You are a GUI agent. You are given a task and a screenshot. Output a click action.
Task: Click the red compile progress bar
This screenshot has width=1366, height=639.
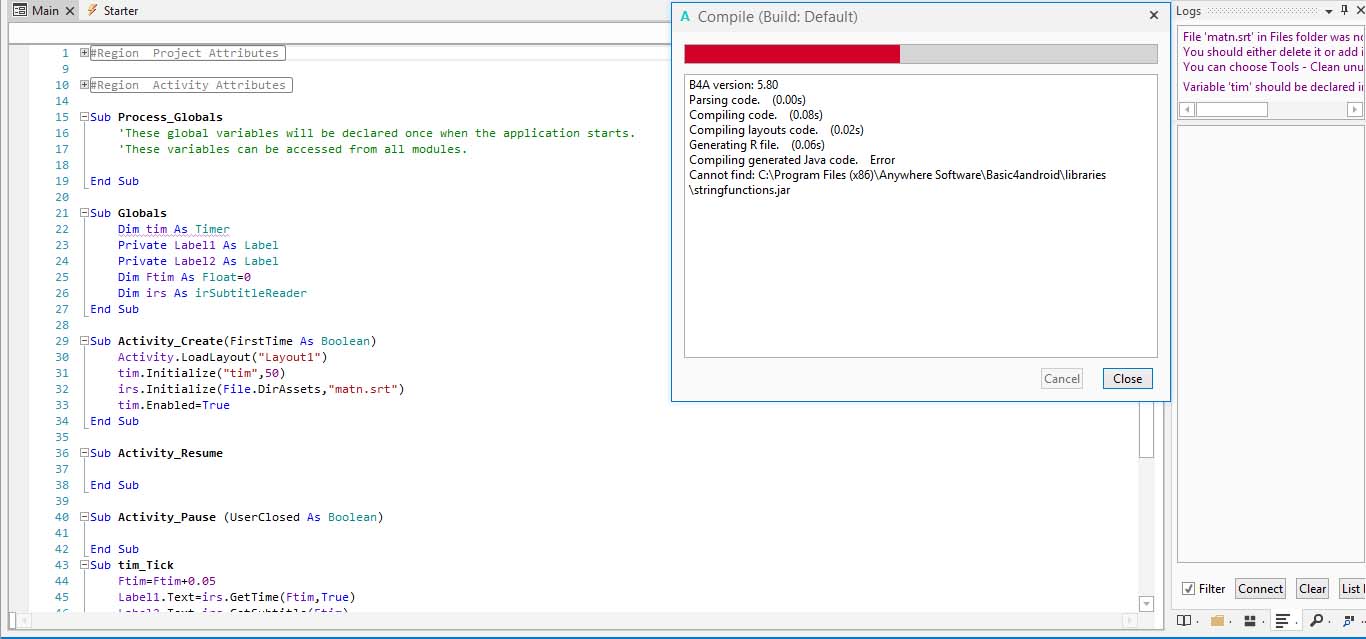coord(791,54)
